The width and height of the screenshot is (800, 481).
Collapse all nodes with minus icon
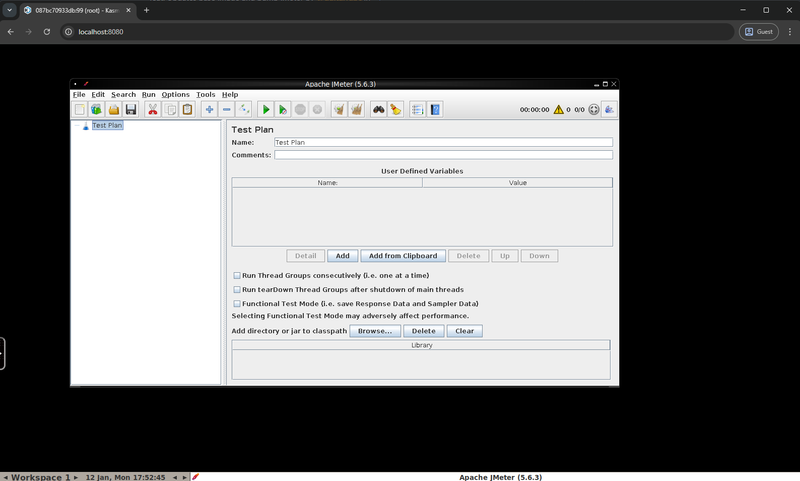[227, 109]
